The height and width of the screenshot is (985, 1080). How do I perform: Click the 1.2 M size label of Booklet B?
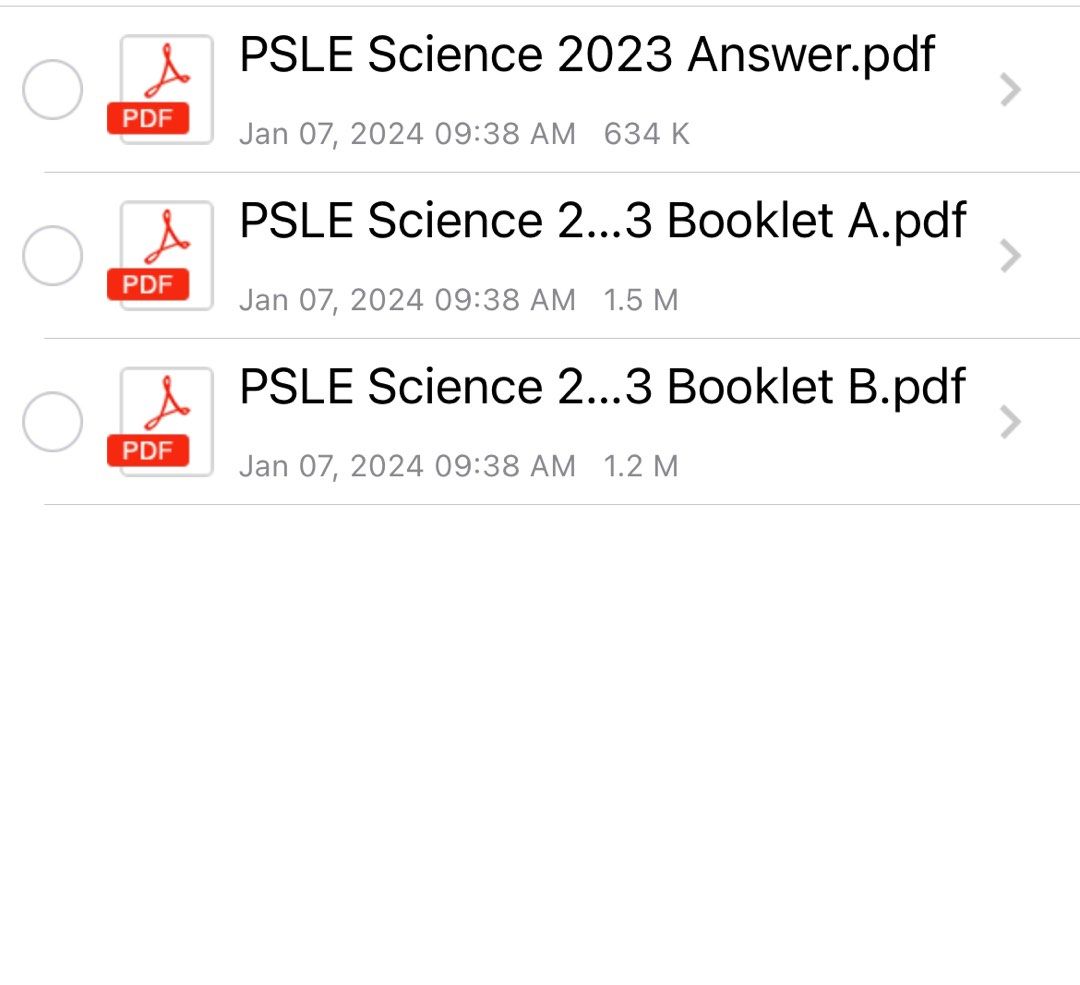pos(640,465)
